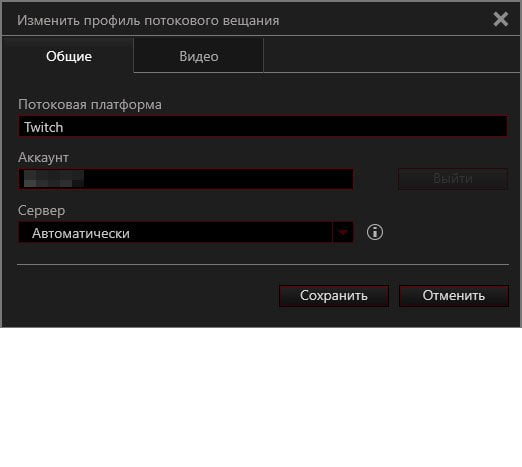Click the Twitch streaming platform field

[263, 126]
